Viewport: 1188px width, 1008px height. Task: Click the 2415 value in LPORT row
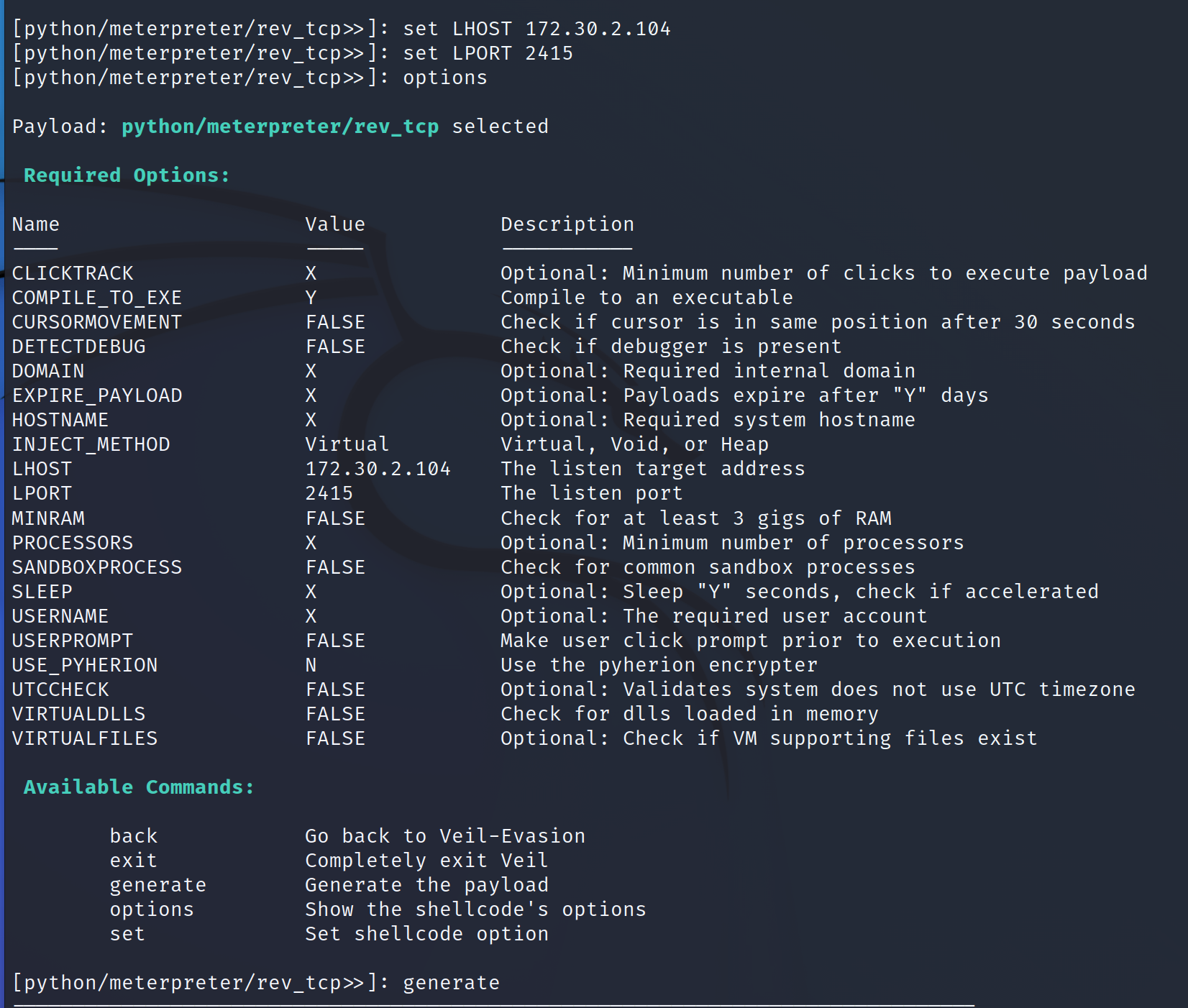(x=329, y=493)
